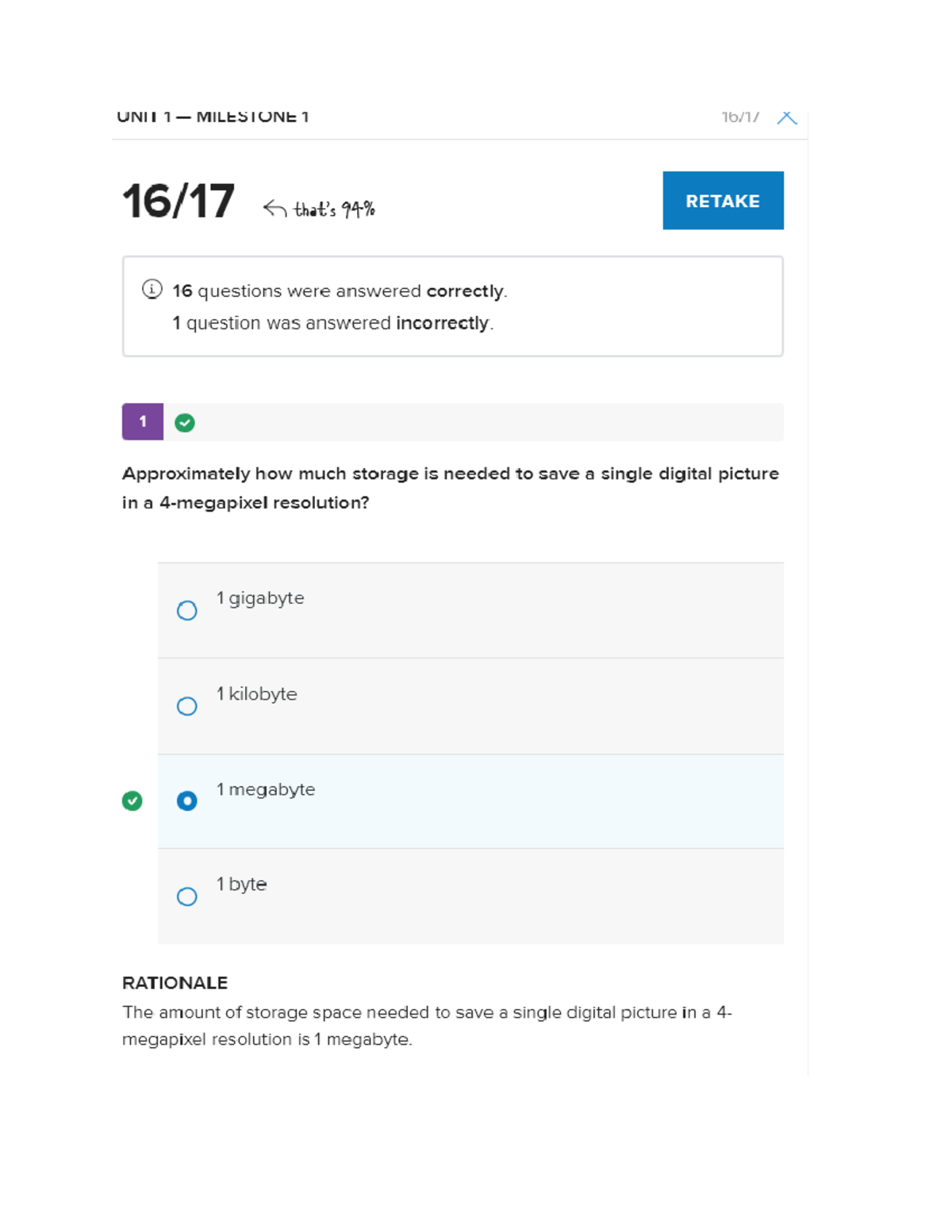Click green checkmark next to question number

185,423
